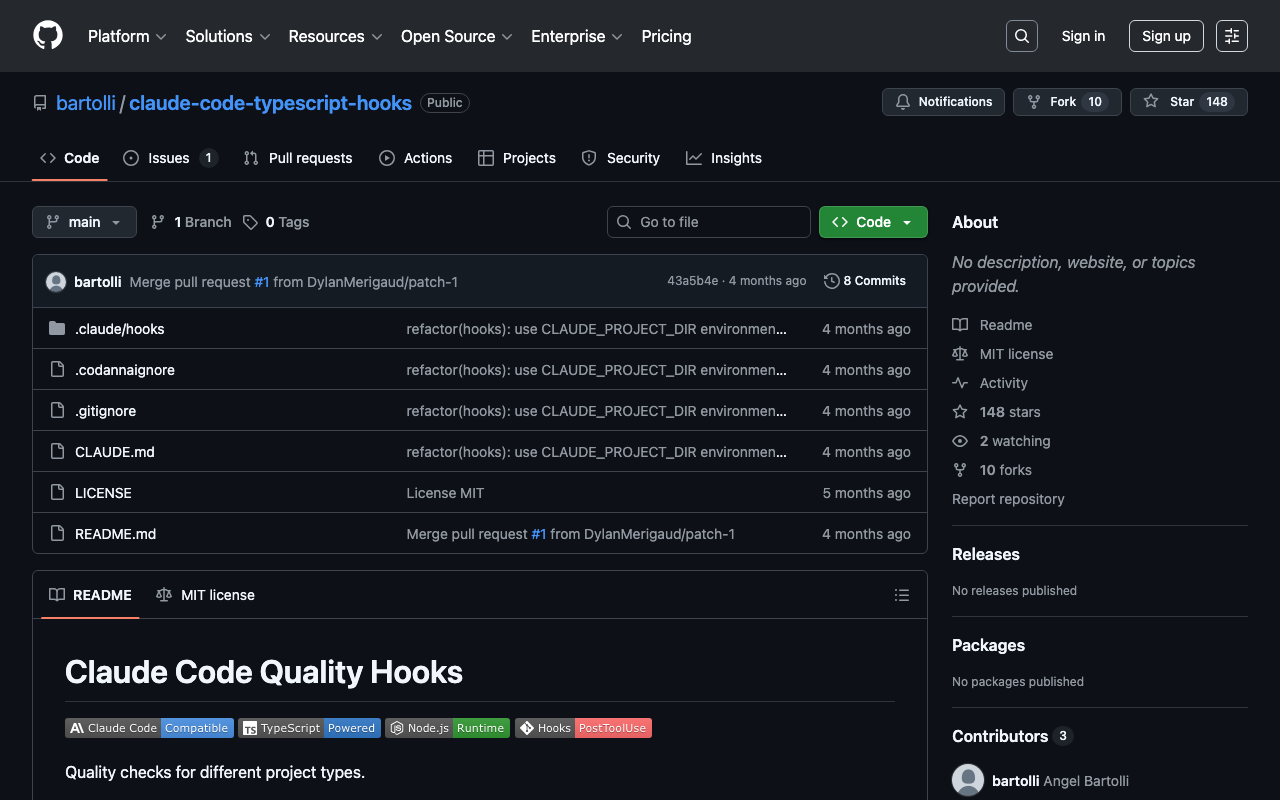This screenshot has height=800, width=1280.
Task: Switch to the MIT license tab
Action: 206,595
